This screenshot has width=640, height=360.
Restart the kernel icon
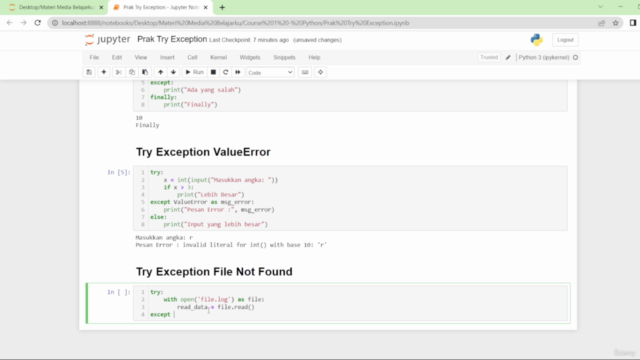(x=225, y=72)
